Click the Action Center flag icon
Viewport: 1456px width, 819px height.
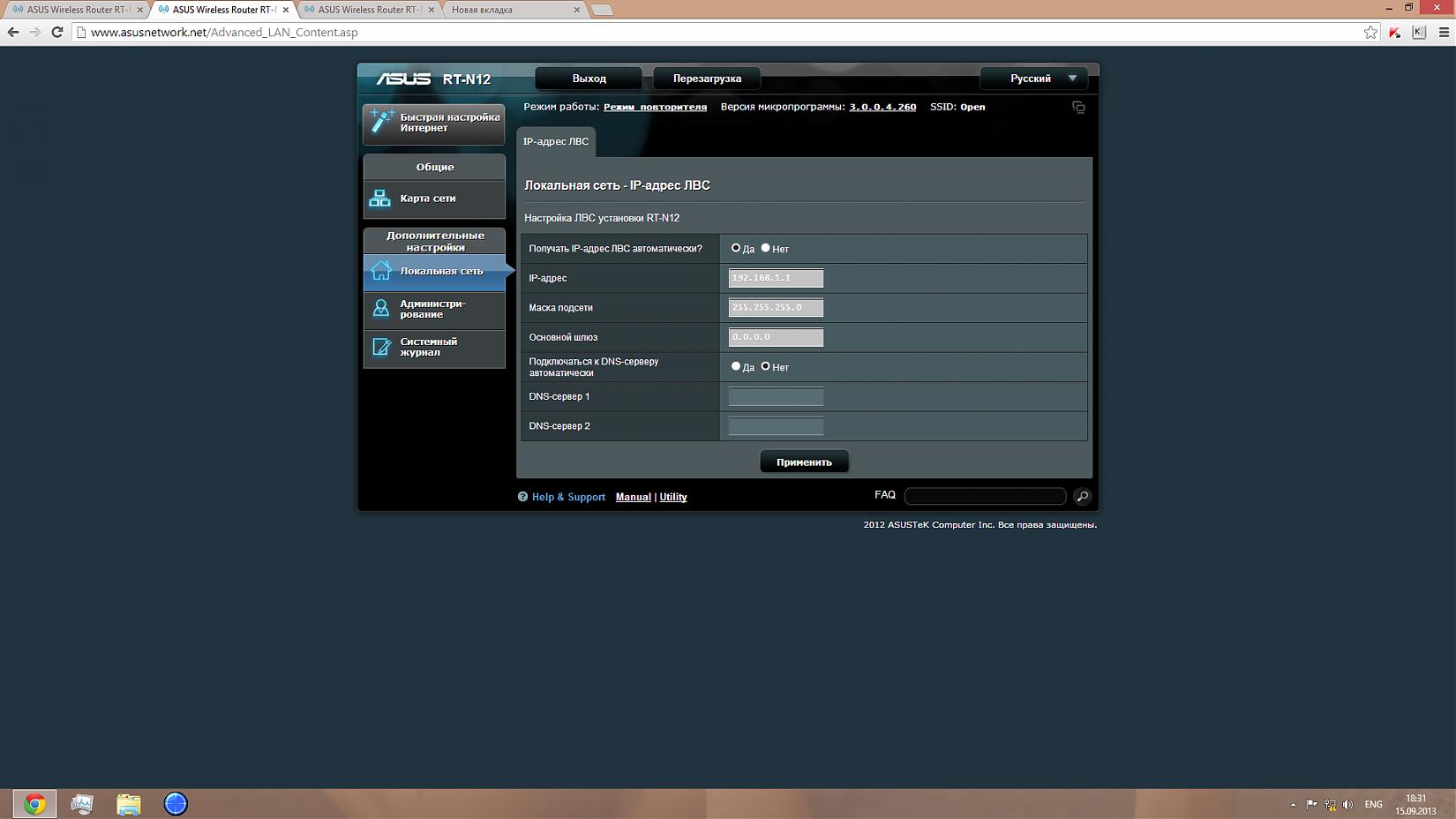(x=1311, y=805)
